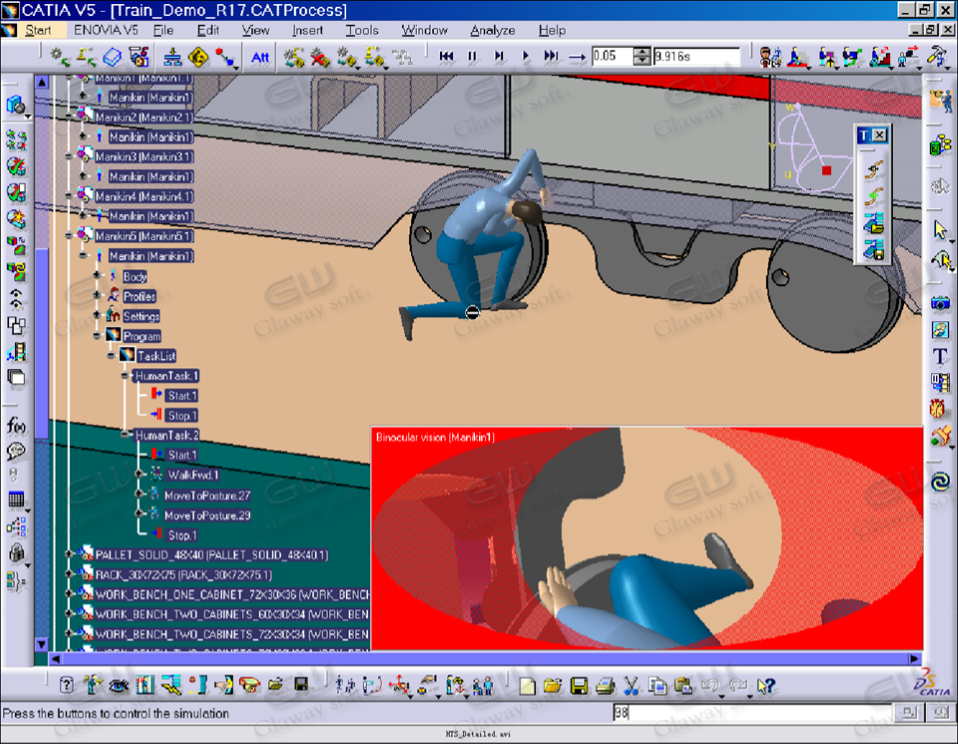Click the 9.916s simulation time field
Viewport: 958px width, 744px height.
(696, 56)
